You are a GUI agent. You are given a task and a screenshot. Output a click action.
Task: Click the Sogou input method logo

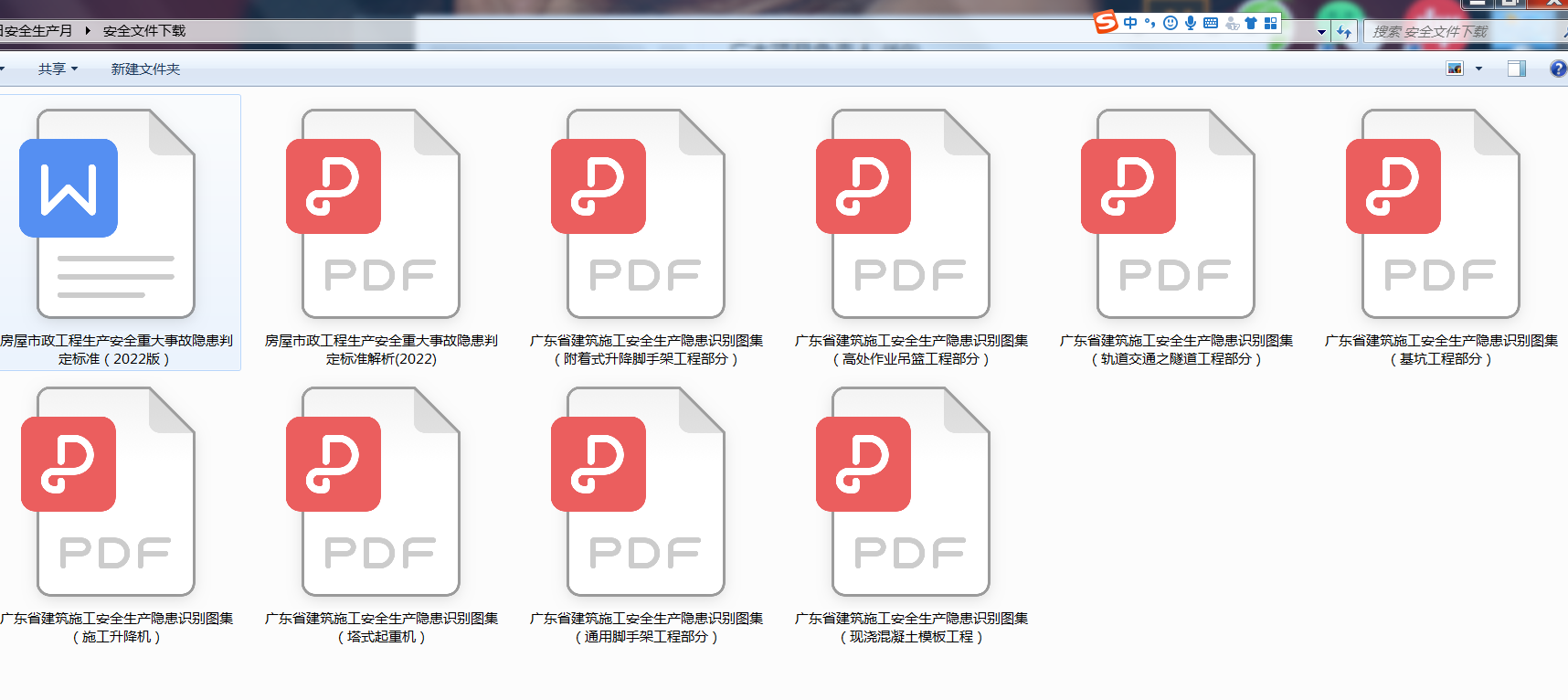point(1107,22)
